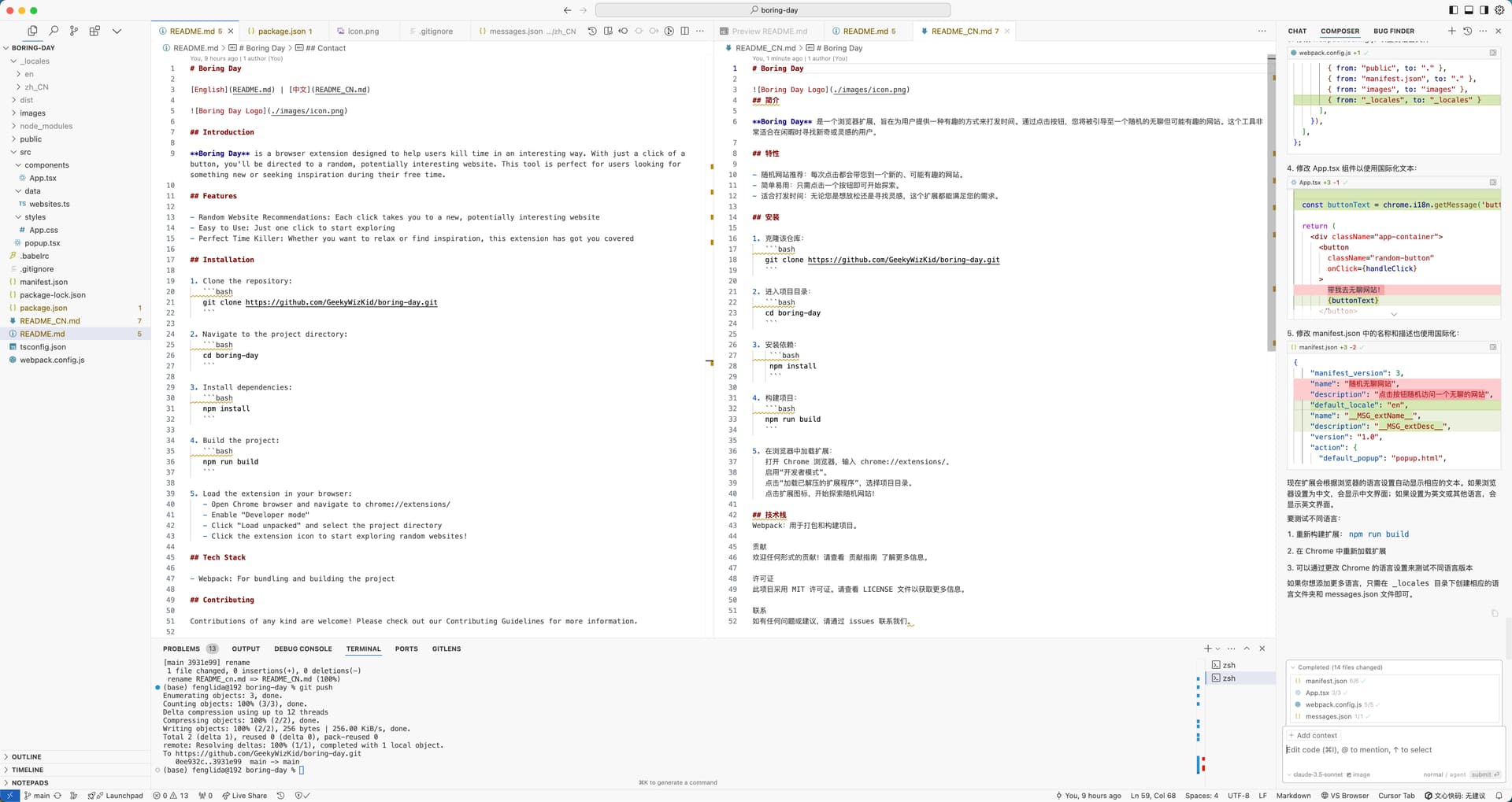
Task: Open preview to the side icon
Action: point(608,31)
